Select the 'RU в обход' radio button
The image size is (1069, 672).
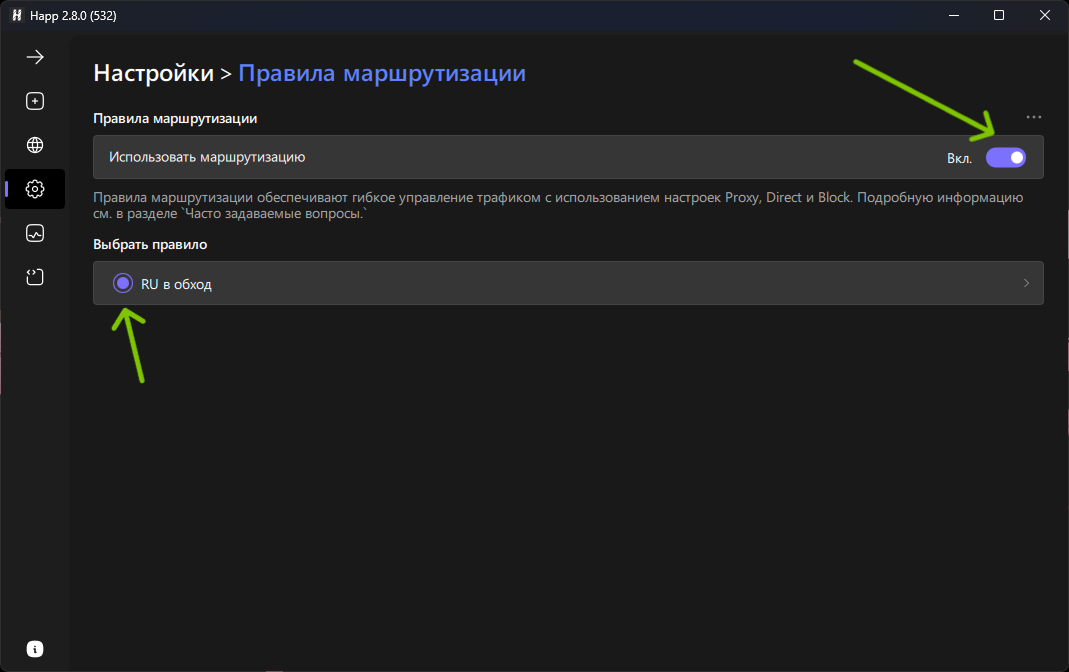(122, 284)
